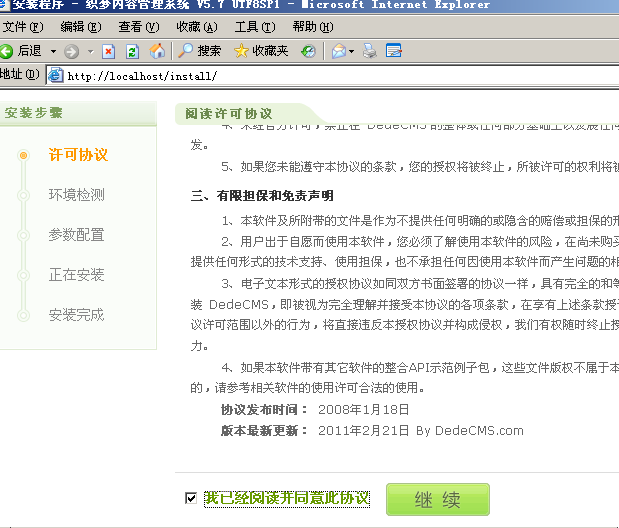Click the Home icon

coord(157,51)
